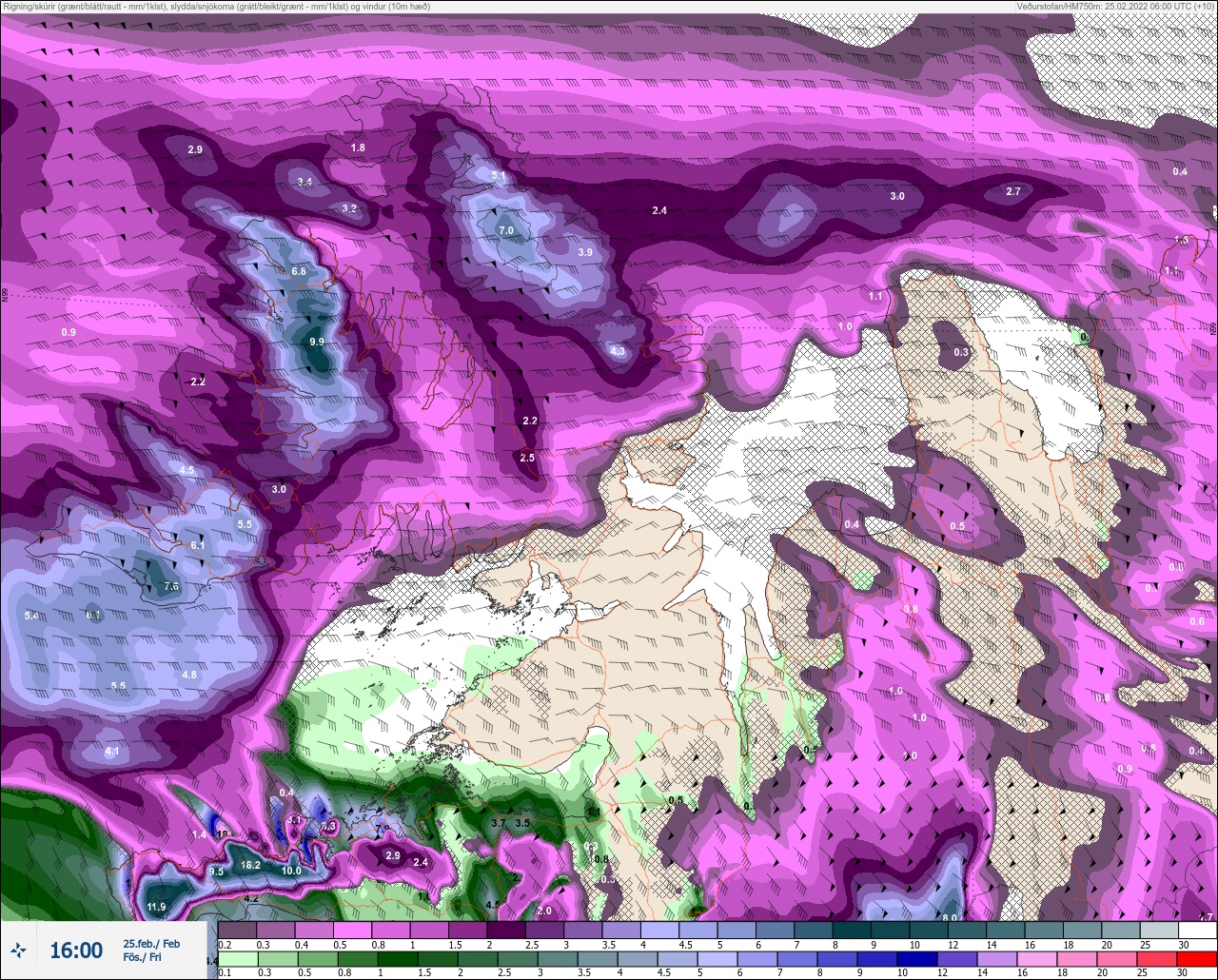Click the 11.9 precipitation value on the map
The image size is (1218, 980).
[x=157, y=907]
